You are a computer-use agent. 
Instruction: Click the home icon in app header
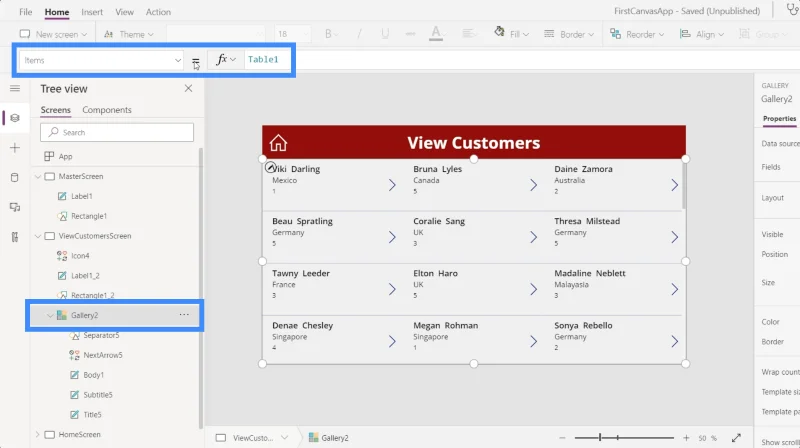tap(278, 143)
